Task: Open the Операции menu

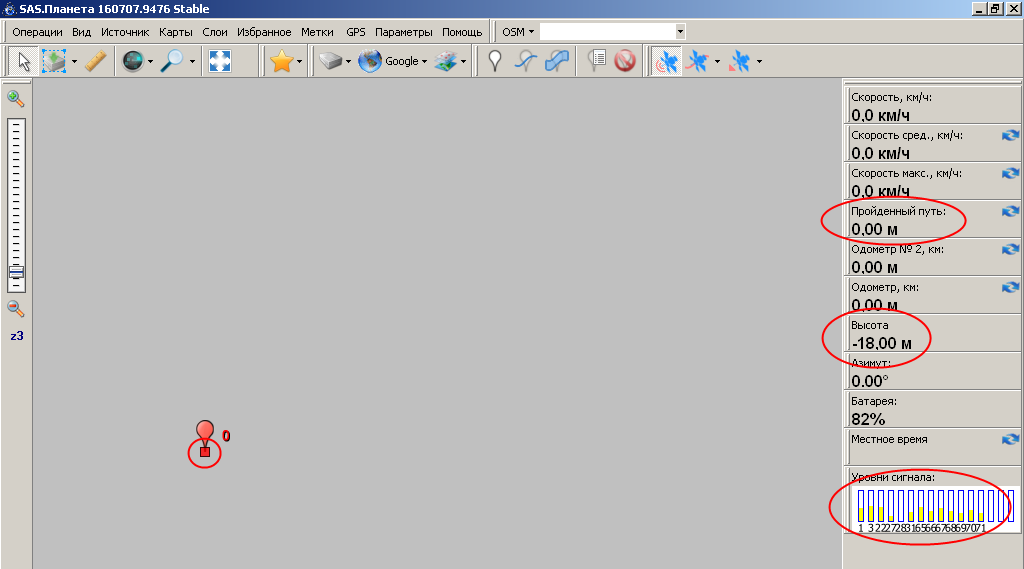Action: [37, 32]
